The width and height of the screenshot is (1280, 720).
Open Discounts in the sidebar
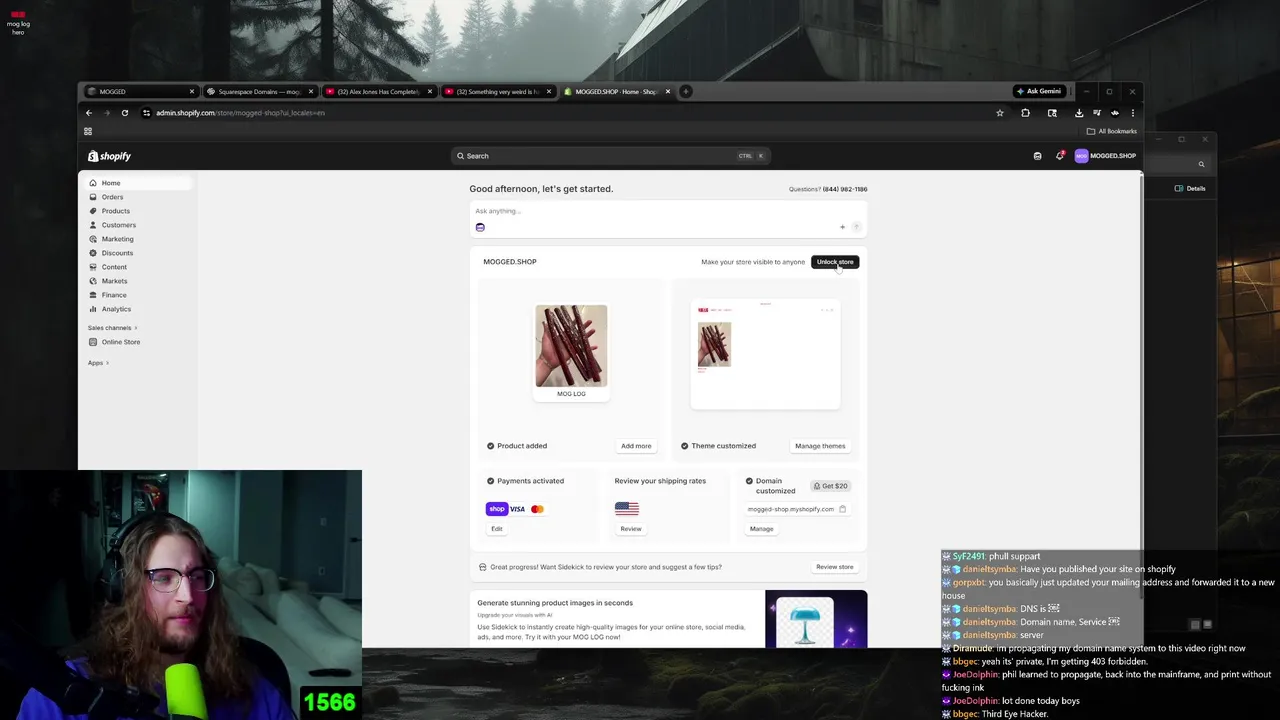pyautogui.click(x=117, y=253)
